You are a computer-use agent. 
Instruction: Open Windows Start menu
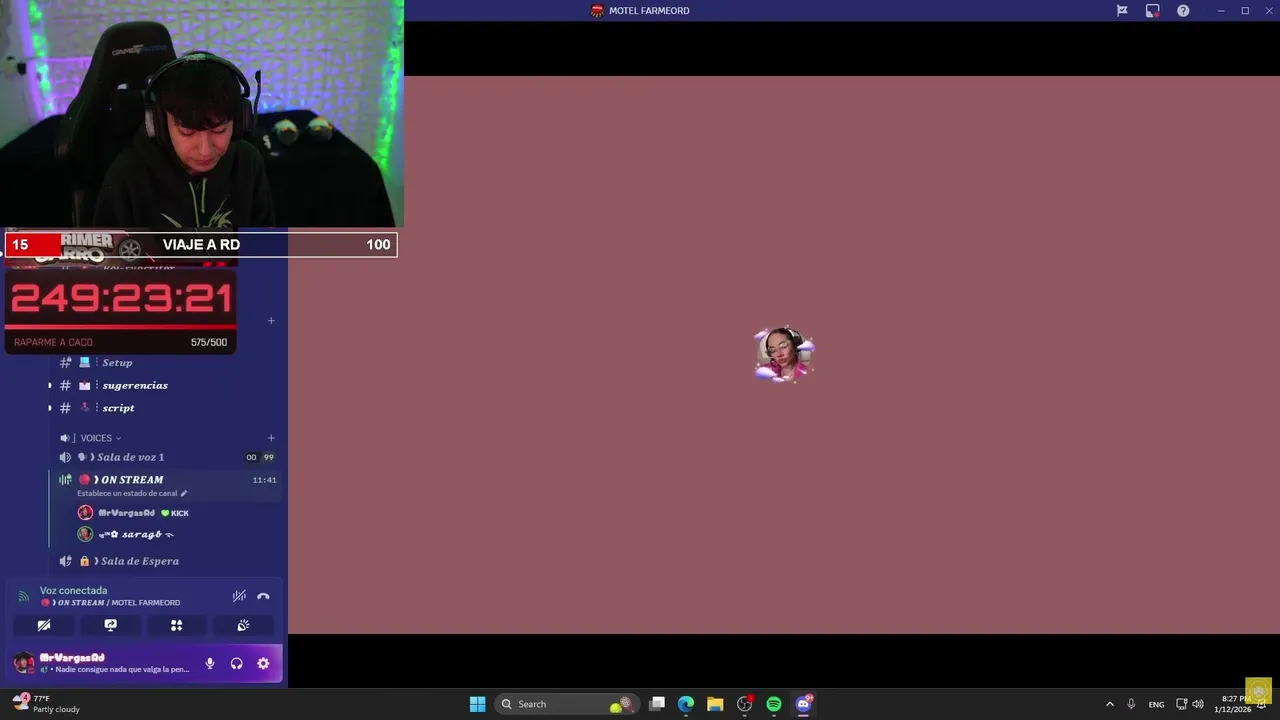[x=478, y=704]
